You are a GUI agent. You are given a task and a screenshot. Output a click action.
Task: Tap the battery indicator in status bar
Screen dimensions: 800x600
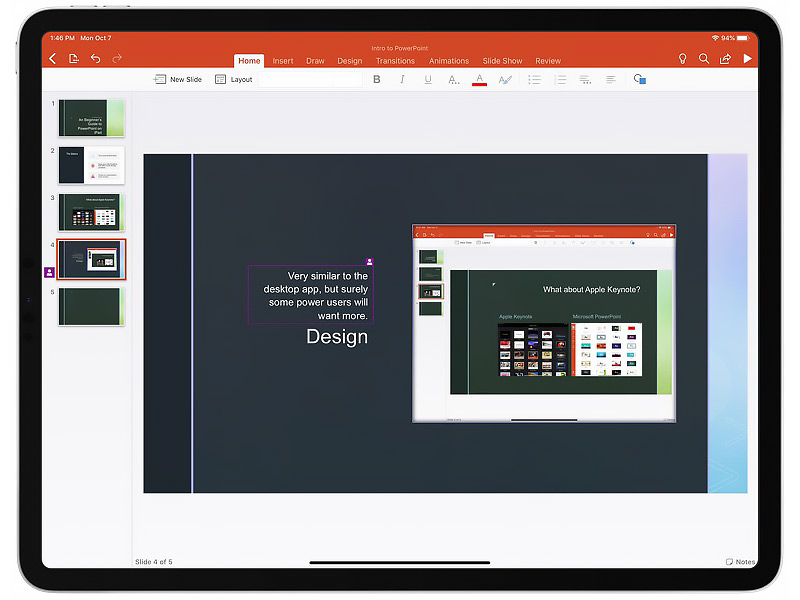pyautogui.click(x=743, y=38)
